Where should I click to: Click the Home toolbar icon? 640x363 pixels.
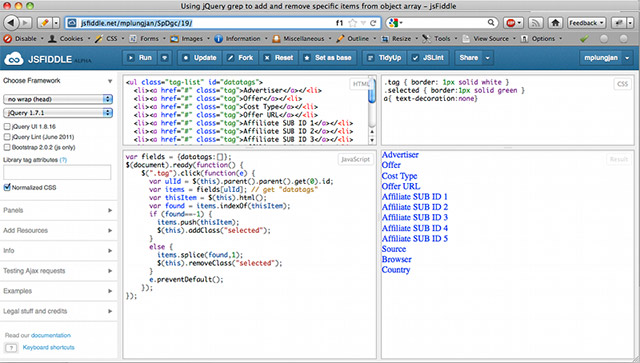[x=555, y=23]
